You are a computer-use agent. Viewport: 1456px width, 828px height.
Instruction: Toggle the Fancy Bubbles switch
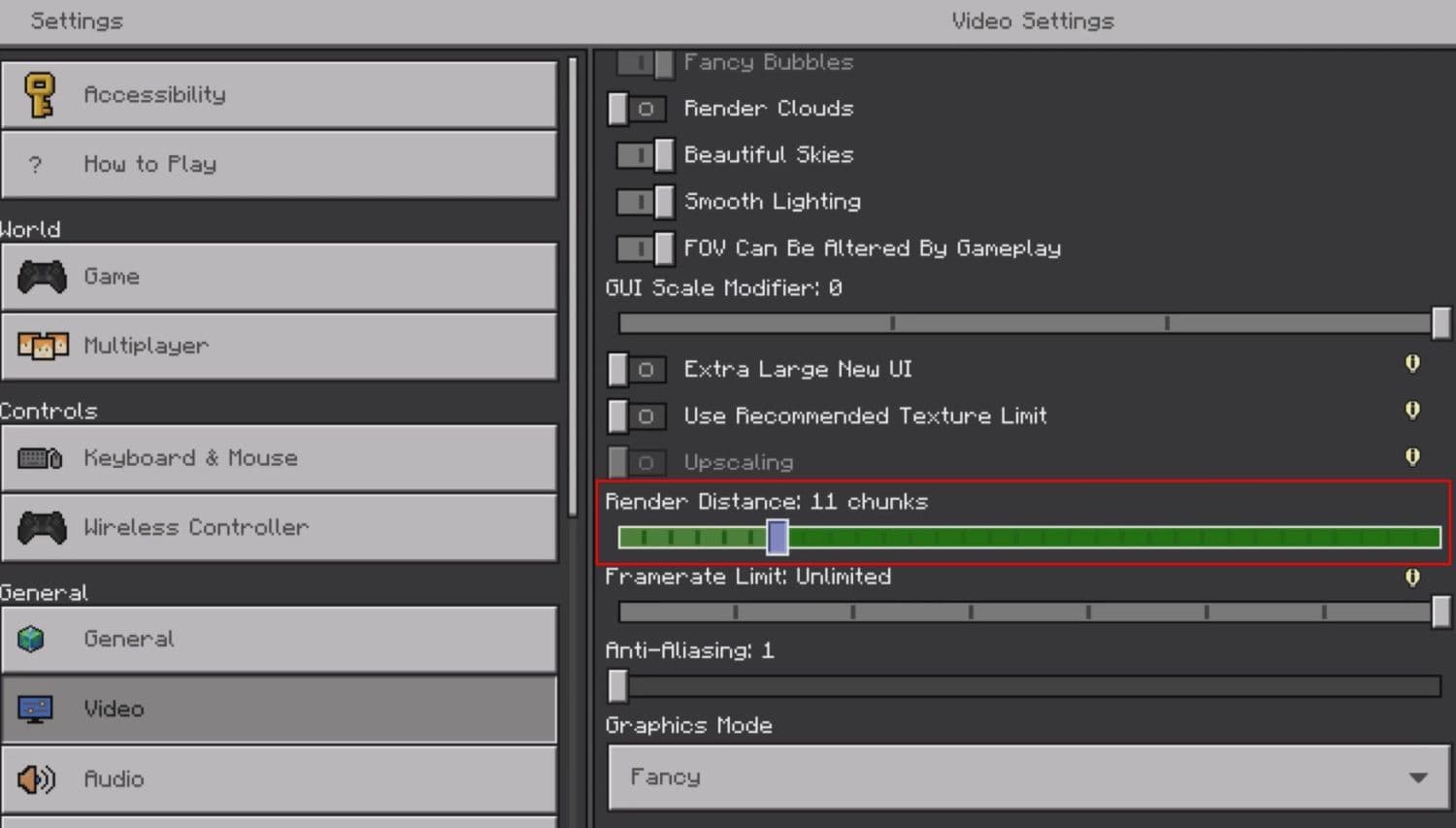pos(645,63)
